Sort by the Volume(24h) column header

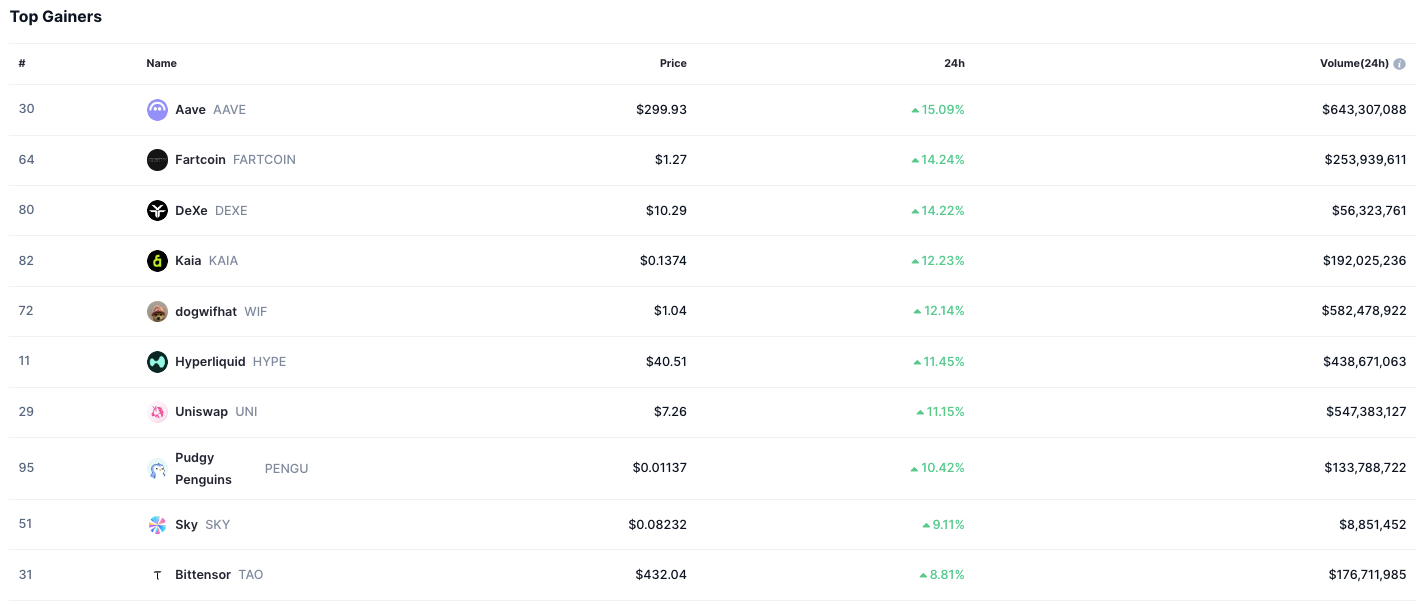coord(1353,63)
